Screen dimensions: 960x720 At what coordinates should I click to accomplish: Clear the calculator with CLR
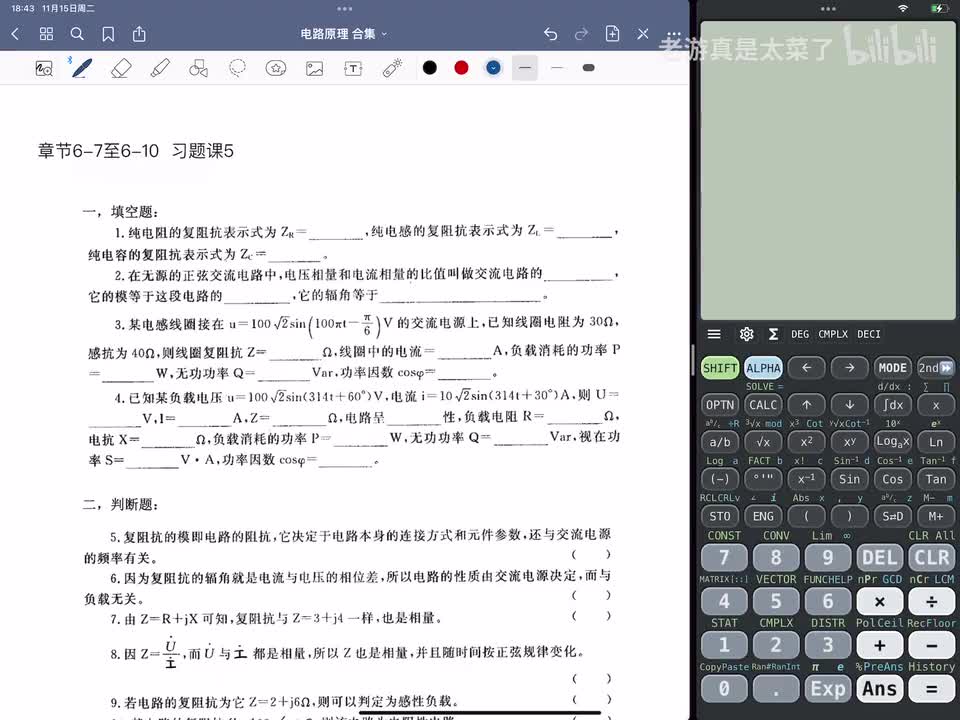pos(932,558)
